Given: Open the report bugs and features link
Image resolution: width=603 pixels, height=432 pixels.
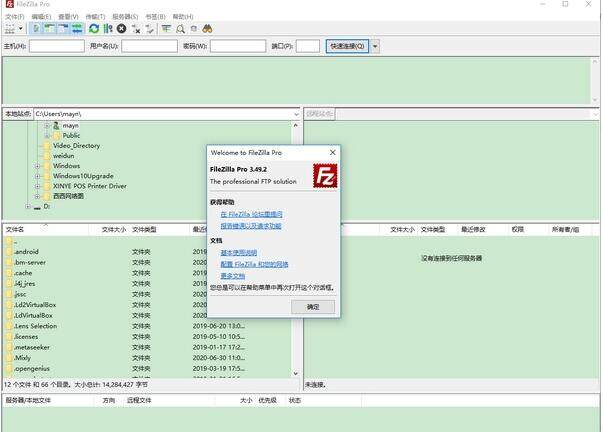Looking at the screenshot, I should 251,226.
